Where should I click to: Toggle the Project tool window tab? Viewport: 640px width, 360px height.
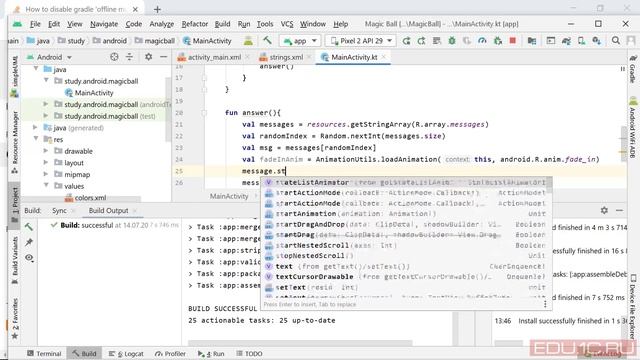pos(15,204)
